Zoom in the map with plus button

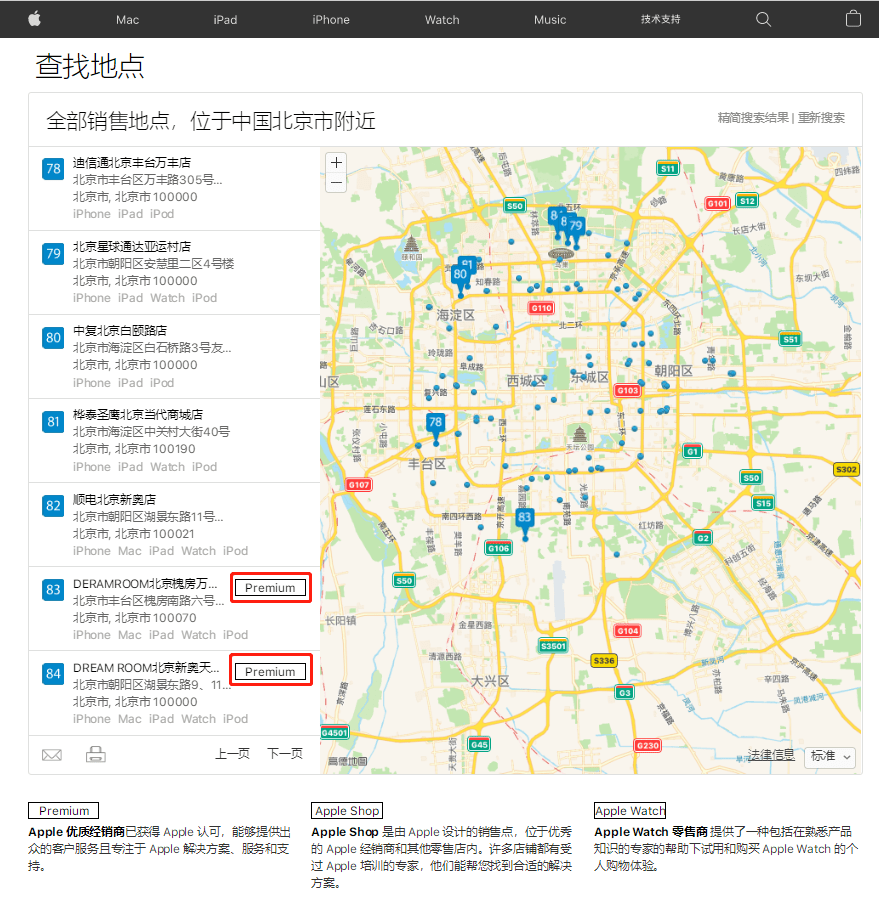point(337,162)
